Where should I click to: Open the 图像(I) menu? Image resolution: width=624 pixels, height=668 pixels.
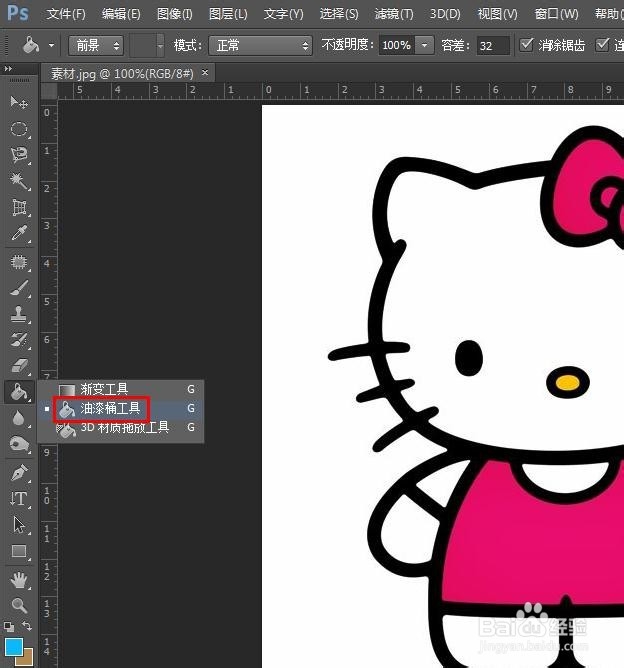(x=175, y=14)
